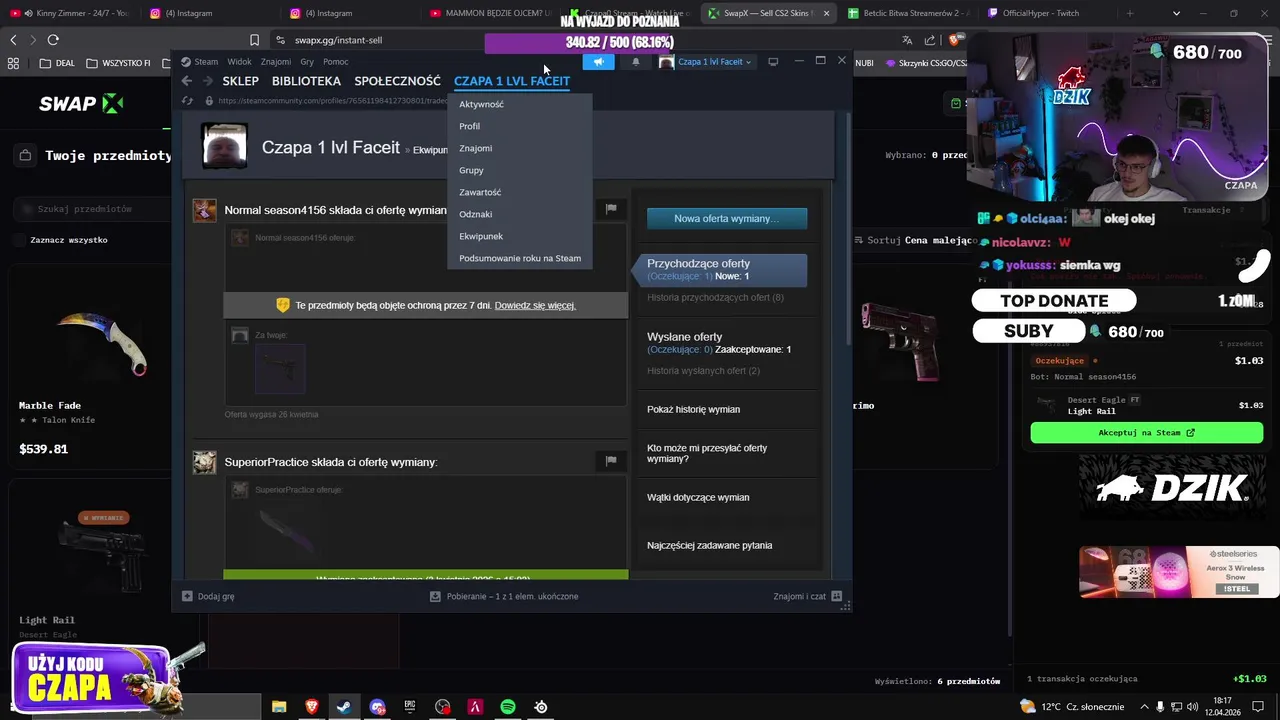Open Znajomi menu in the Steam menu bar
Viewport: 1280px width, 720px height.
[275, 62]
